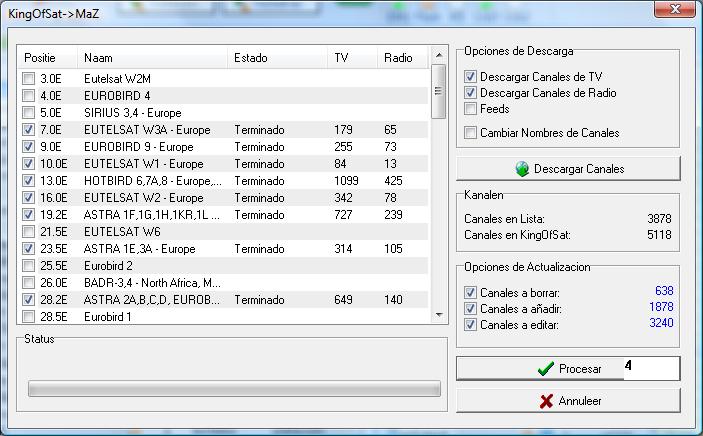The width and height of the screenshot is (703, 436).
Task: Uncheck the 13.0E HOTBIRD checkbox
Action: pyautogui.click(x=28, y=181)
